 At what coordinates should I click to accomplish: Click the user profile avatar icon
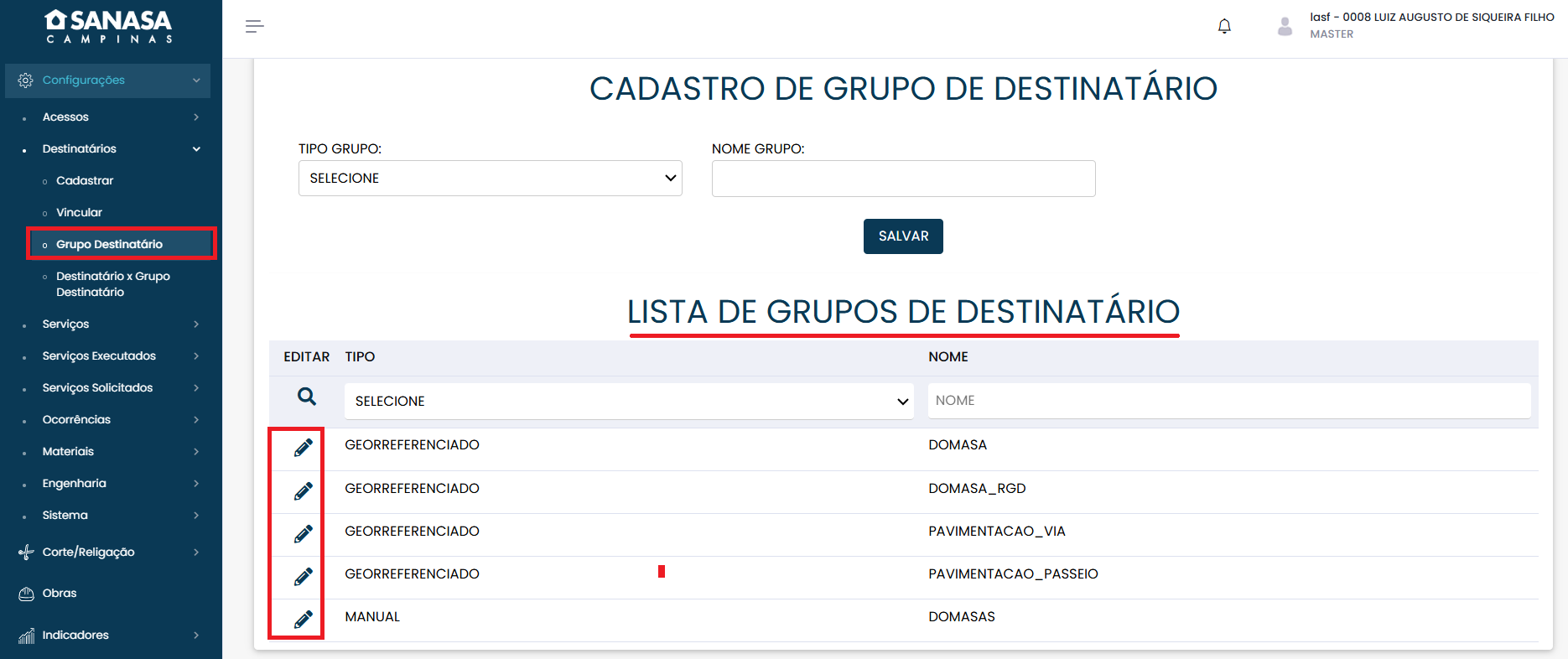[x=1285, y=26]
